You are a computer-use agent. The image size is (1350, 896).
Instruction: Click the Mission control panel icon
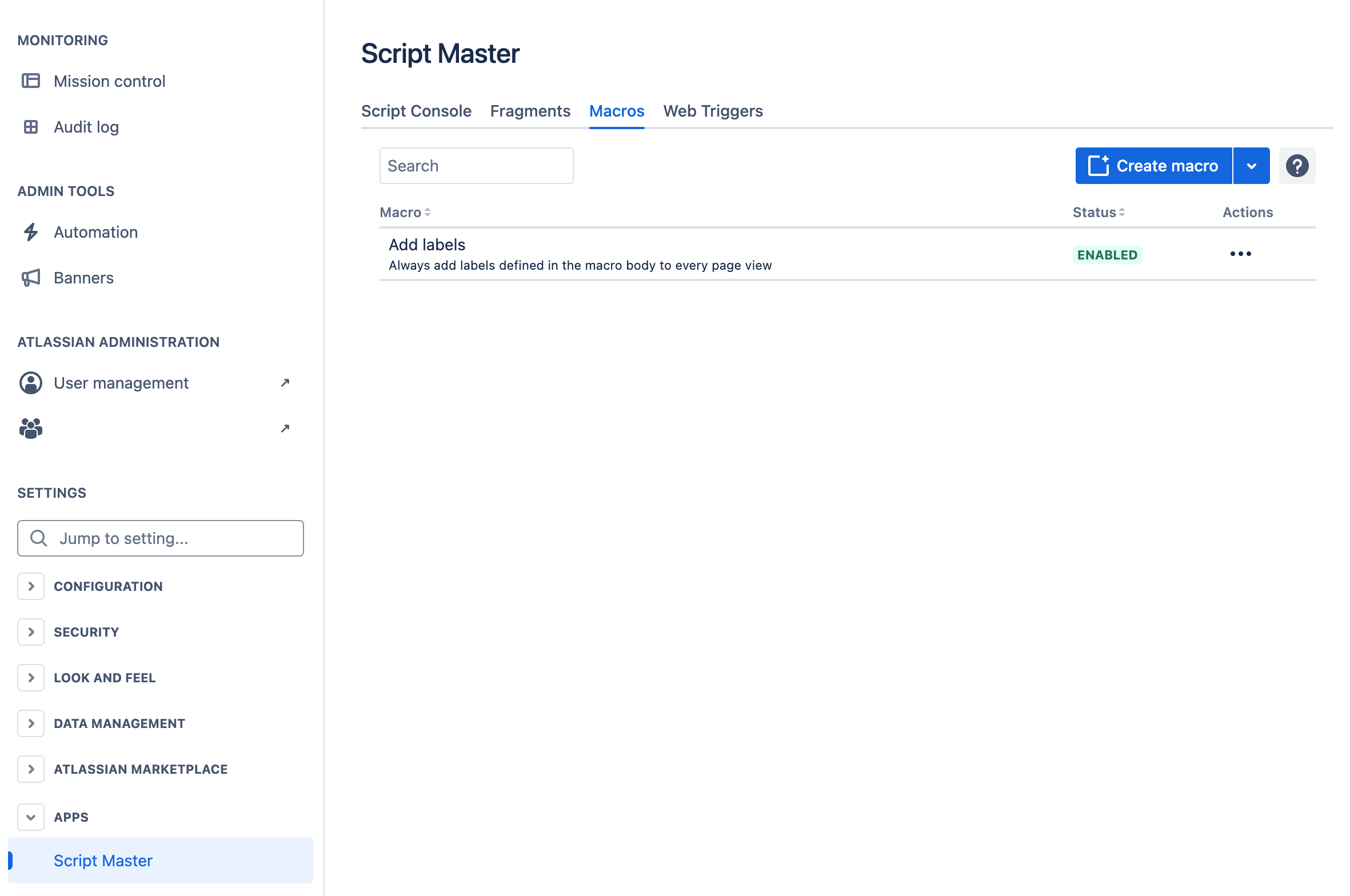tap(31, 81)
